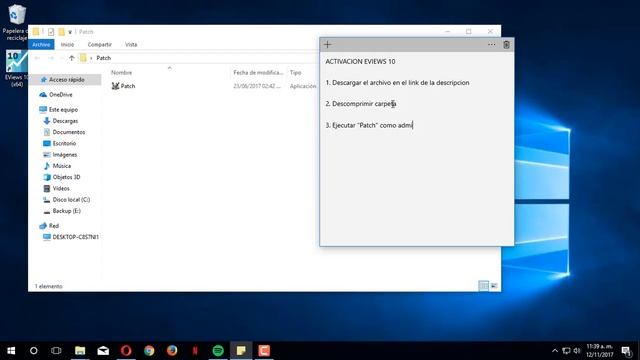Click the forward arrow in File Explorer

(51, 58)
